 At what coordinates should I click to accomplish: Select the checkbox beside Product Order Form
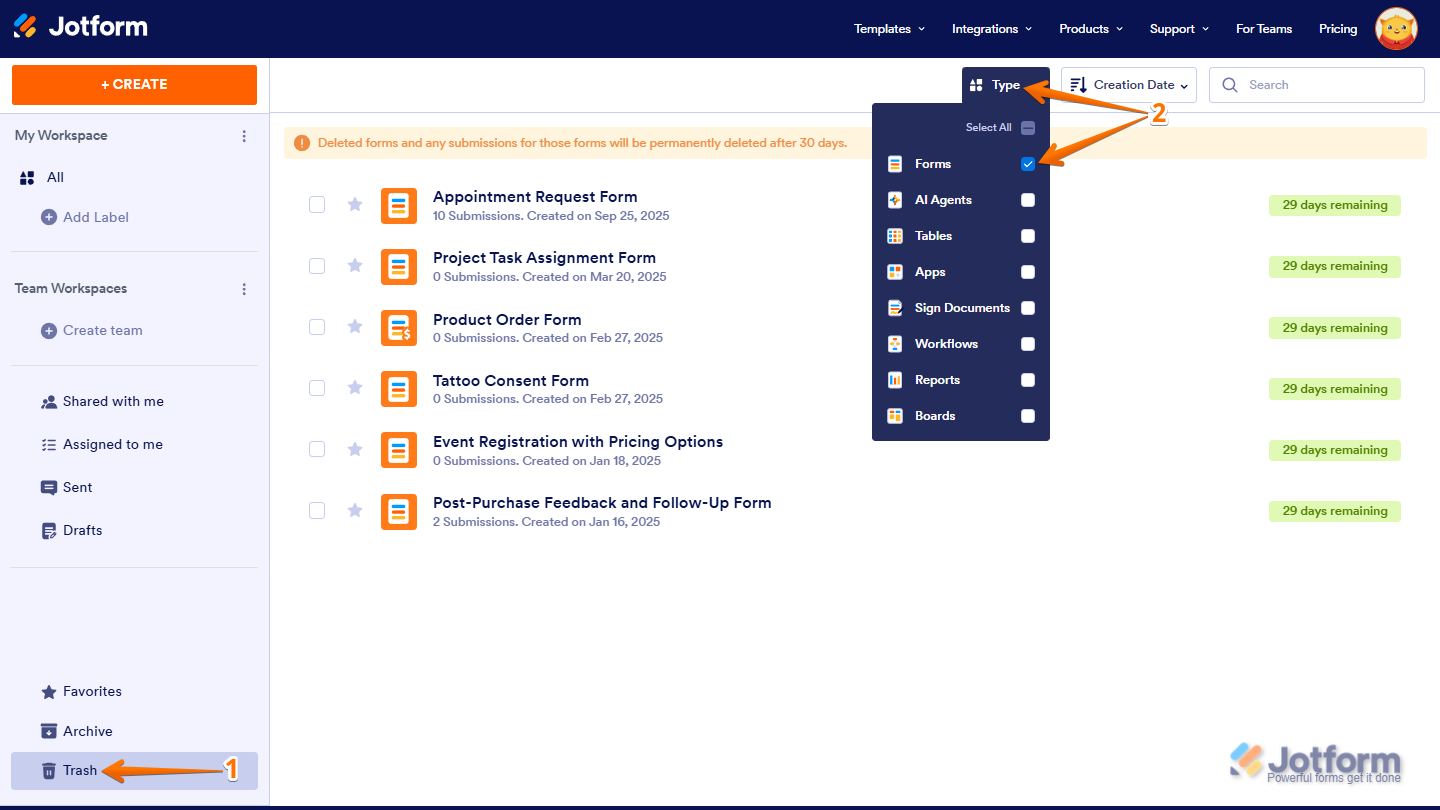(317, 327)
